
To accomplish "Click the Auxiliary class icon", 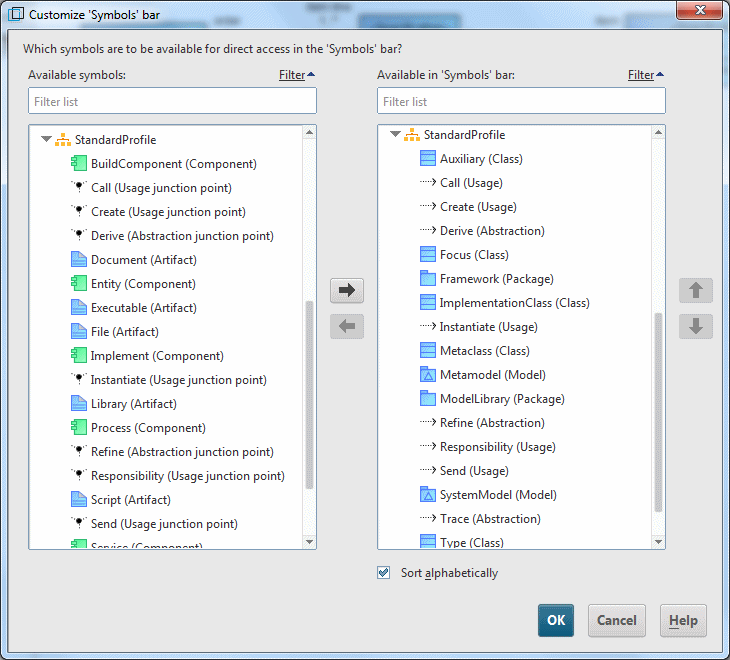I will pyautogui.click(x=427, y=159).
